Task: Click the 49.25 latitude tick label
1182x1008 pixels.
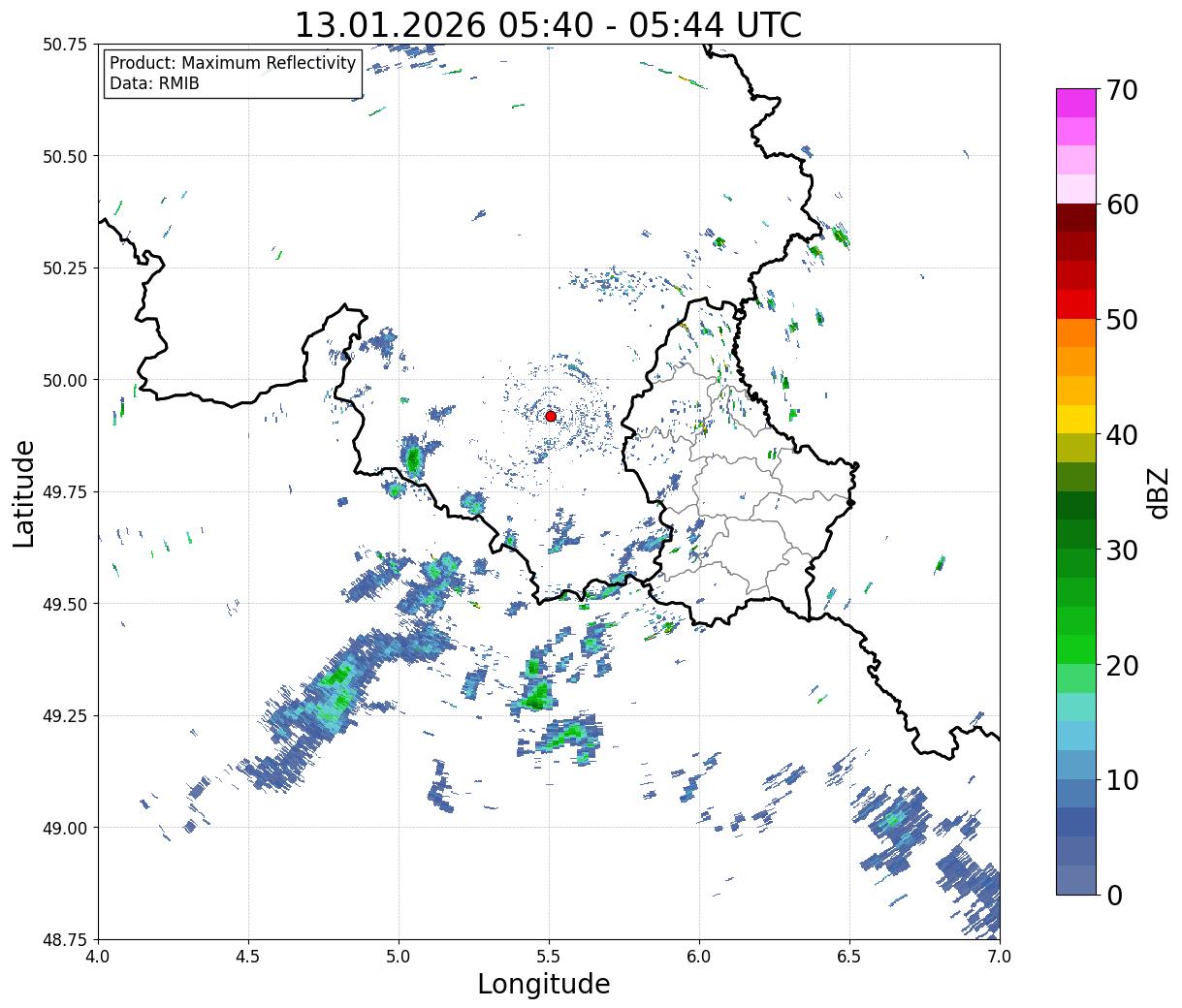Action: click(x=65, y=716)
